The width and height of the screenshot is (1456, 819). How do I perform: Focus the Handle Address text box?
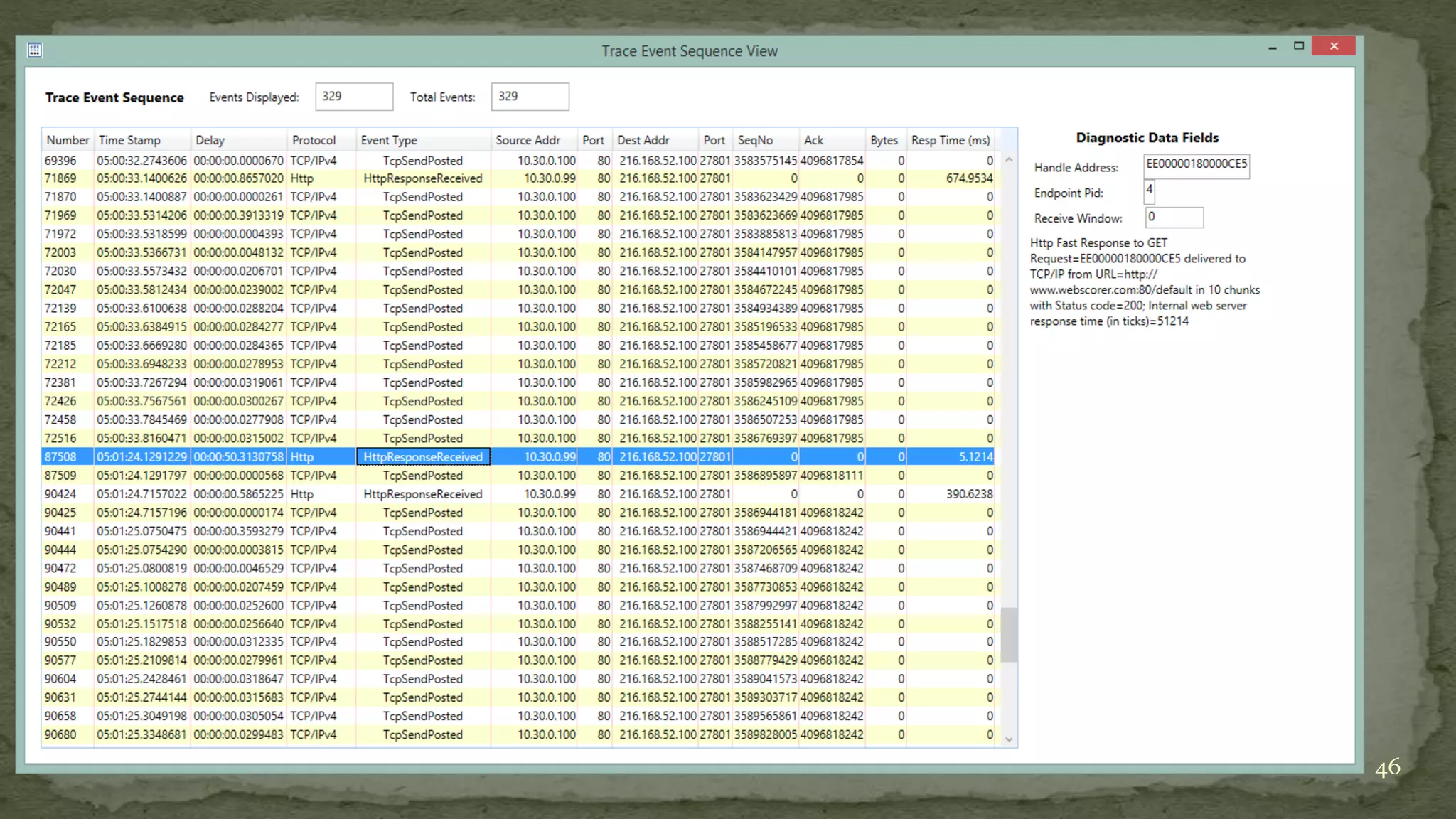coord(1196,165)
